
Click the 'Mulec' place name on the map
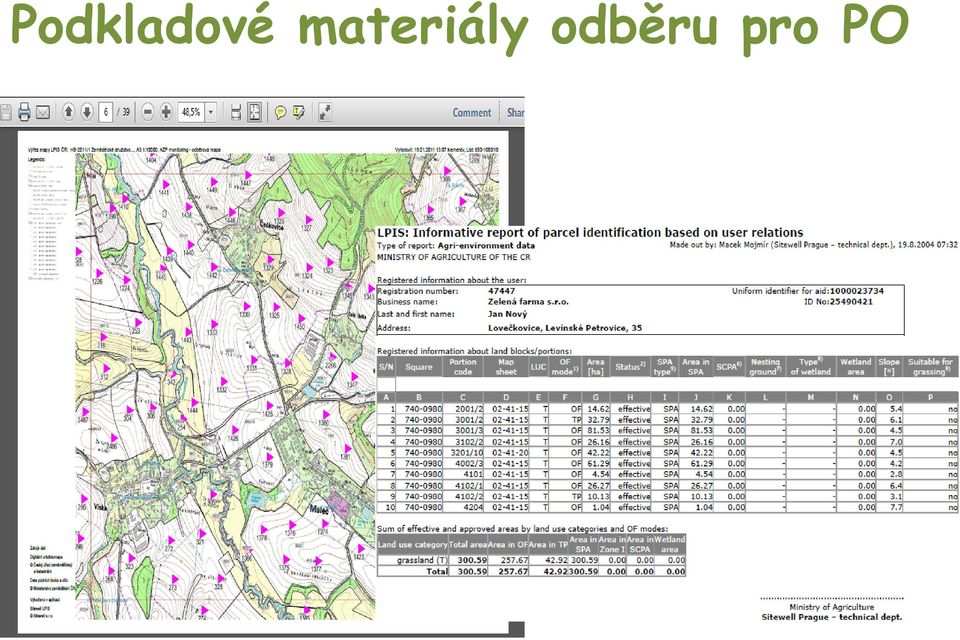pyautogui.click(x=319, y=510)
